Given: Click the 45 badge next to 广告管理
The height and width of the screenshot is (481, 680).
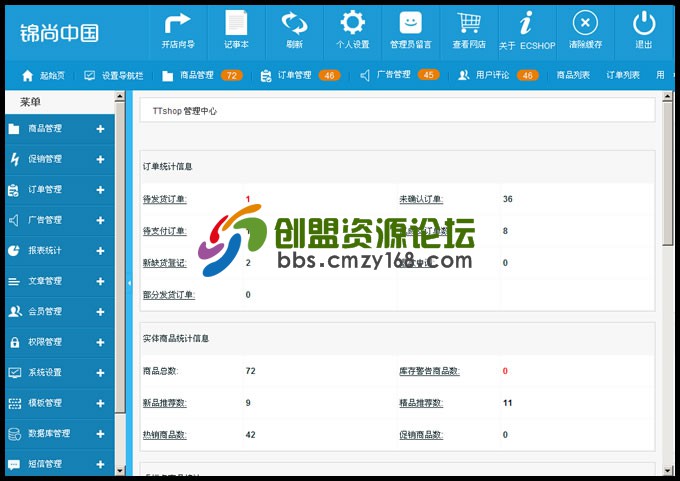Looking at the screenshot, I should pyautogui.click(x=428, y=75).
